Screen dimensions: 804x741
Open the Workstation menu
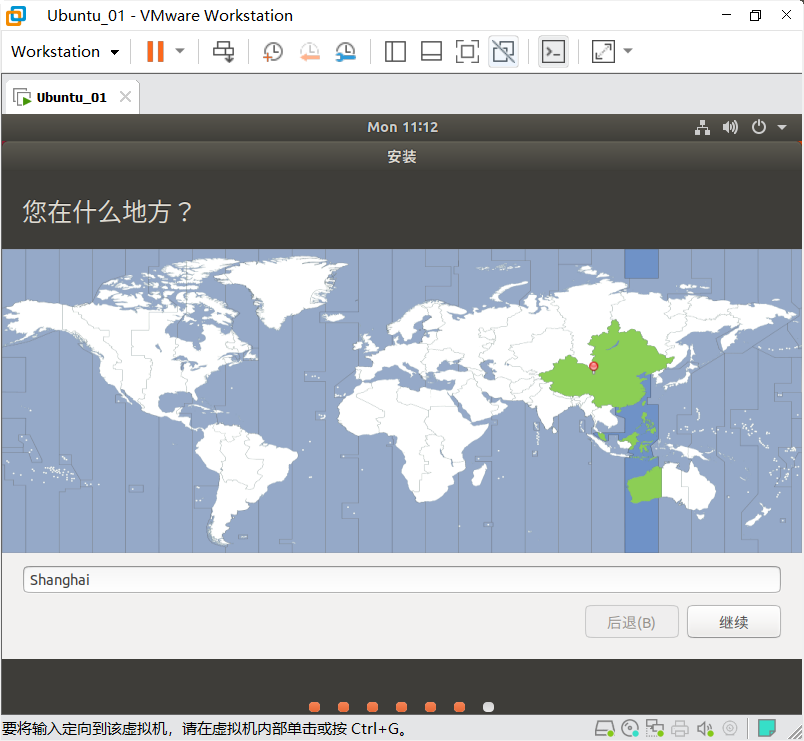pos(65,51)
